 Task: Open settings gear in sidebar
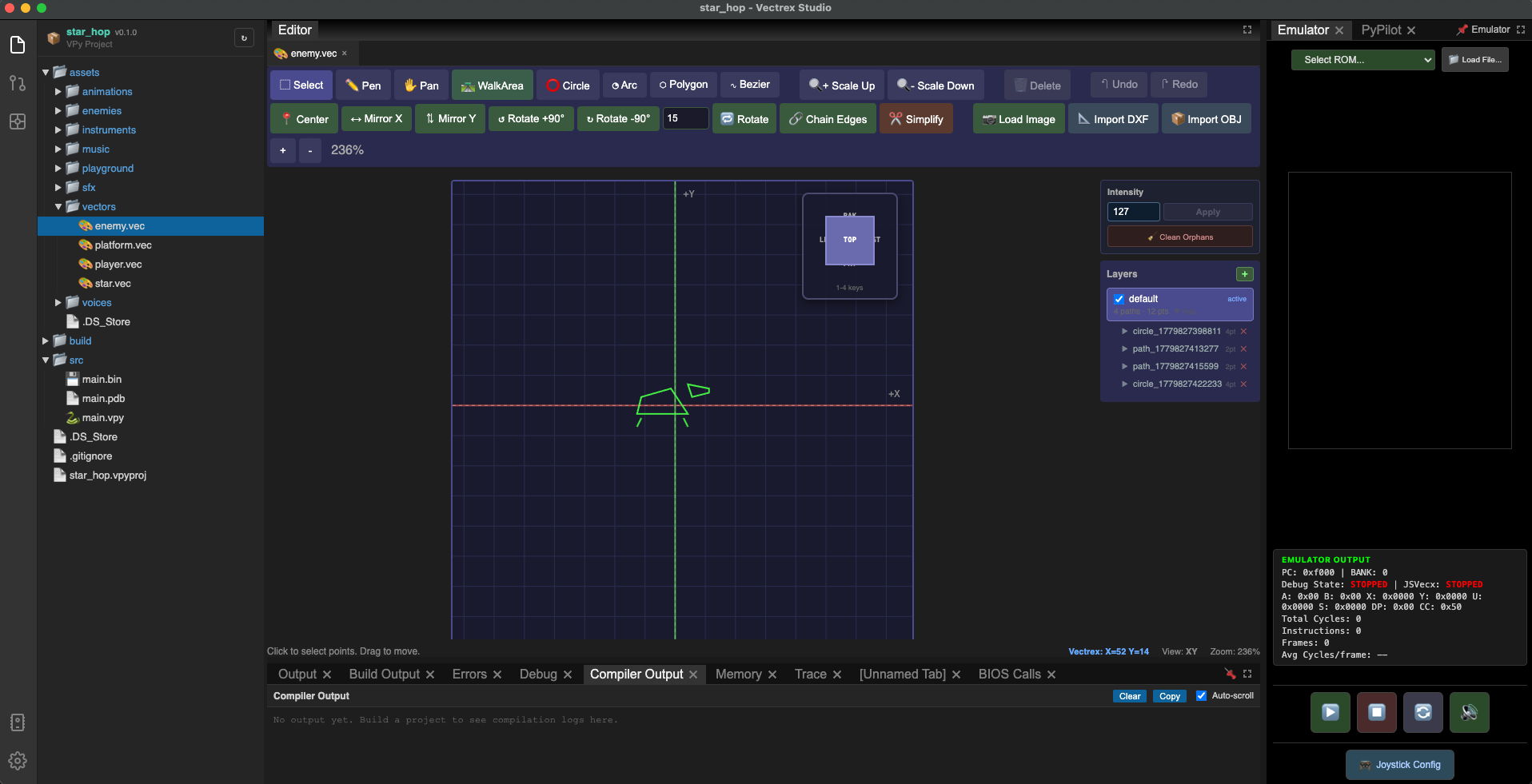[18, 761]
